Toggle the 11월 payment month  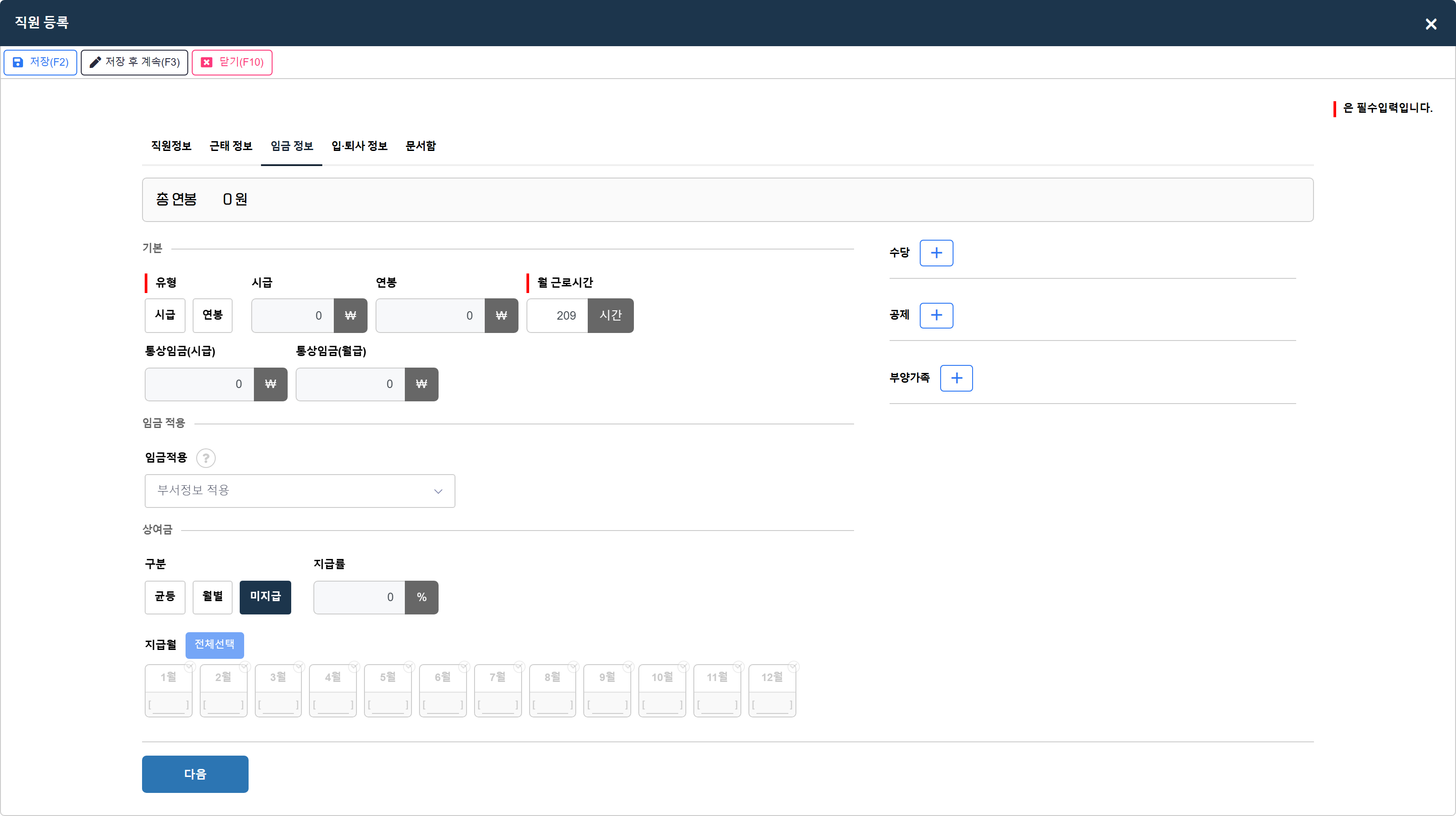[717, 677]
